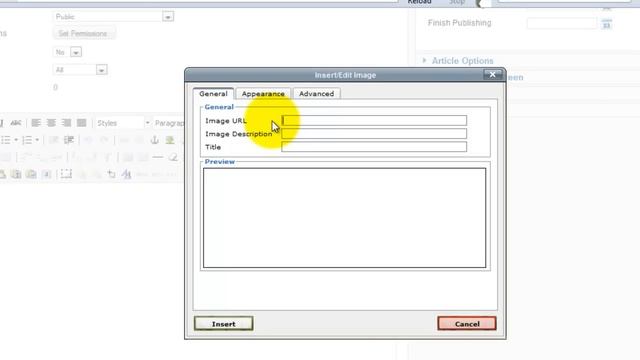Close the Insert/Edit Image dialog
The width and height of the screenshot is (640, 360).
(492, 75)
